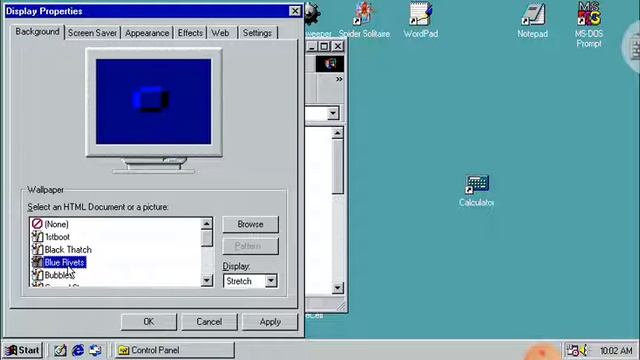Open the Display stretch dropdown

coord(271,281)
